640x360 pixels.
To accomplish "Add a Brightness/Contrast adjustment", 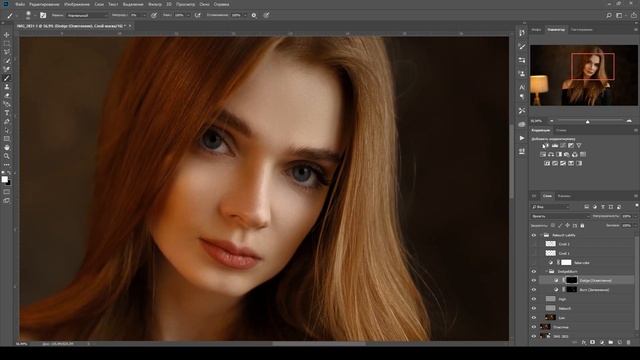I will coord(546,146).
